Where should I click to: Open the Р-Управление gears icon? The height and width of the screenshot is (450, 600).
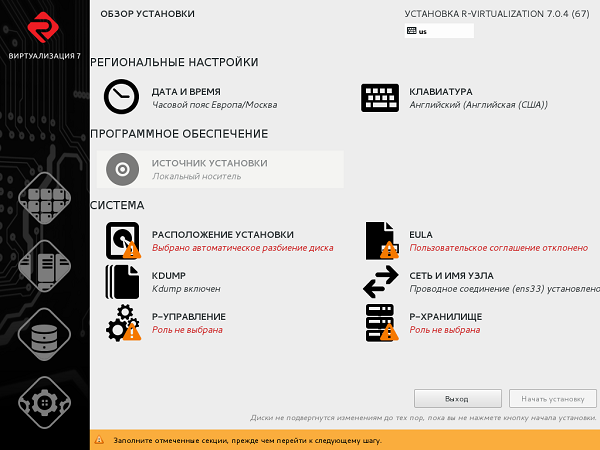coord(123,323)
